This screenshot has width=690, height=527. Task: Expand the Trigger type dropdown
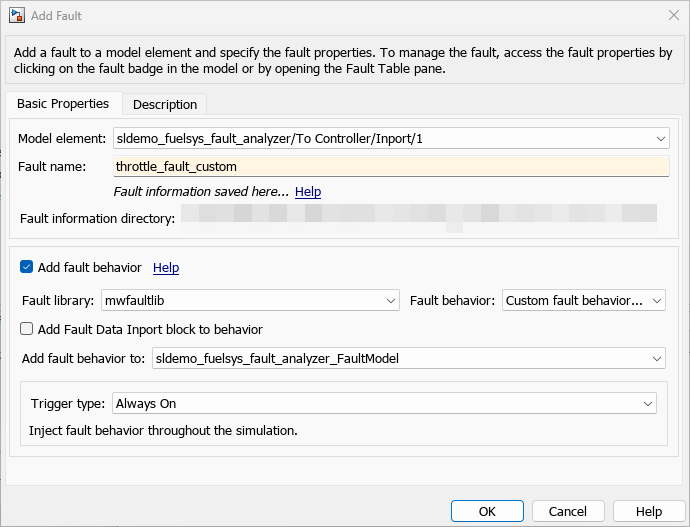pyautogui.click(x=384, y=403)
